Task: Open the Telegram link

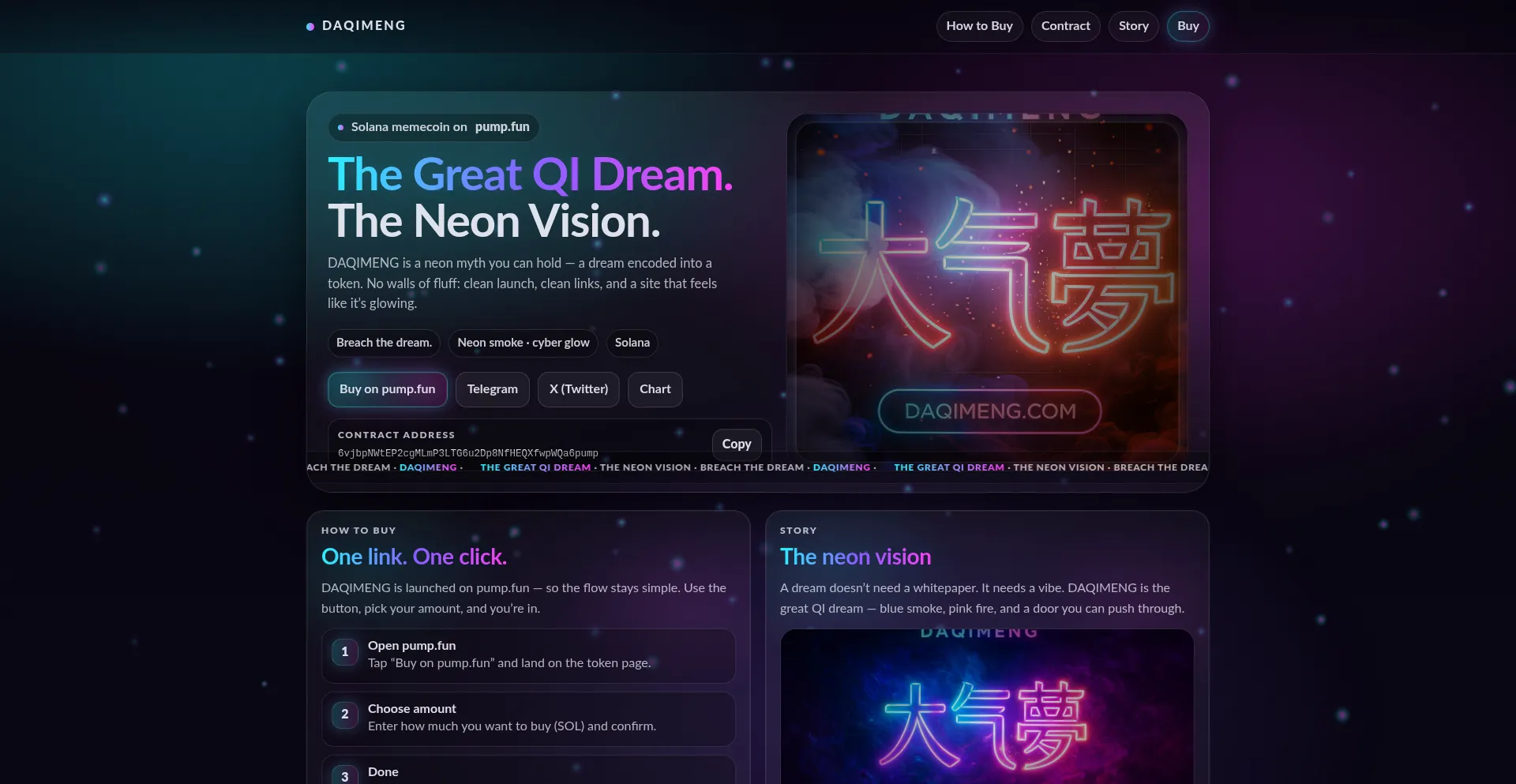Action: point(493,389)
